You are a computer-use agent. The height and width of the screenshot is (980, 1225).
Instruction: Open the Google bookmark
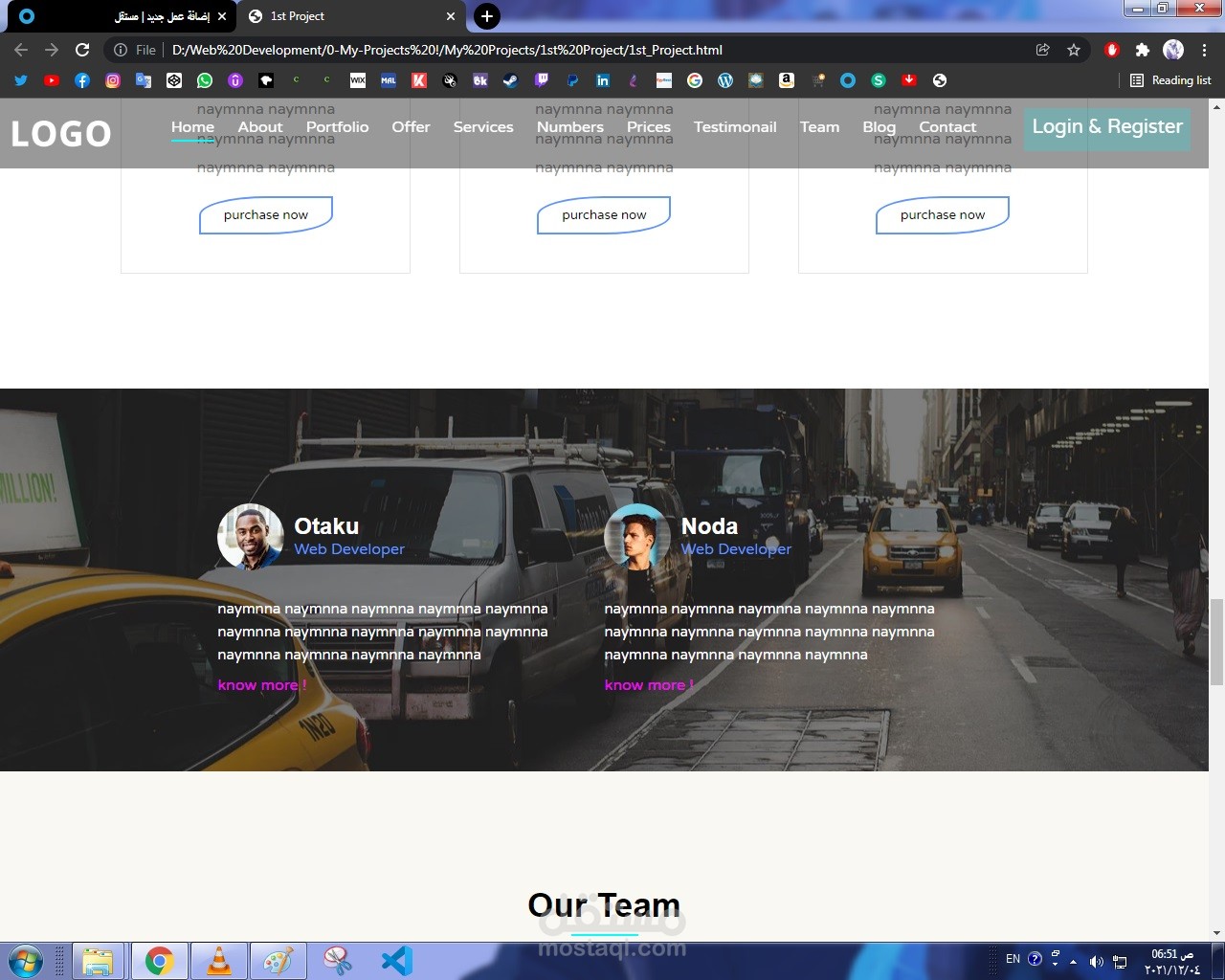pyautogui.click(x=695, y=80)
